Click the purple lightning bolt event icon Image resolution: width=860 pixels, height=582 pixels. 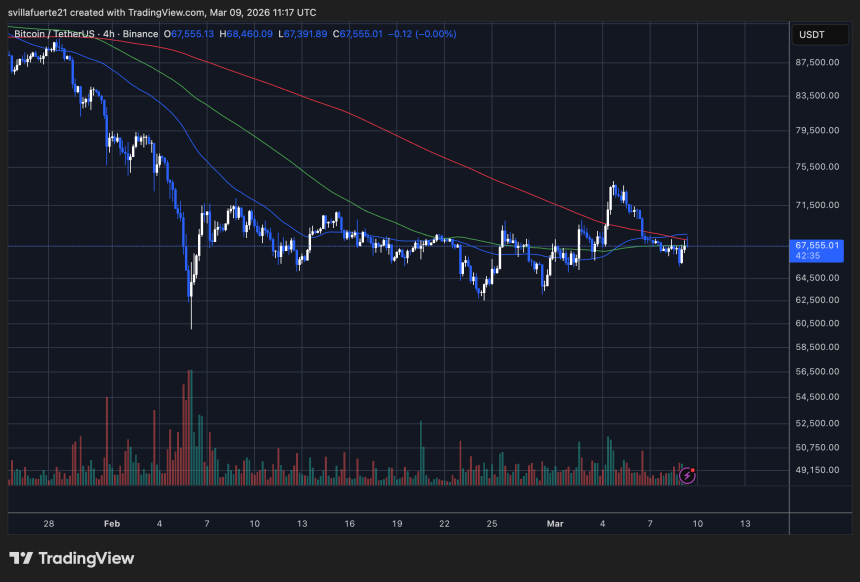[688, 475]
